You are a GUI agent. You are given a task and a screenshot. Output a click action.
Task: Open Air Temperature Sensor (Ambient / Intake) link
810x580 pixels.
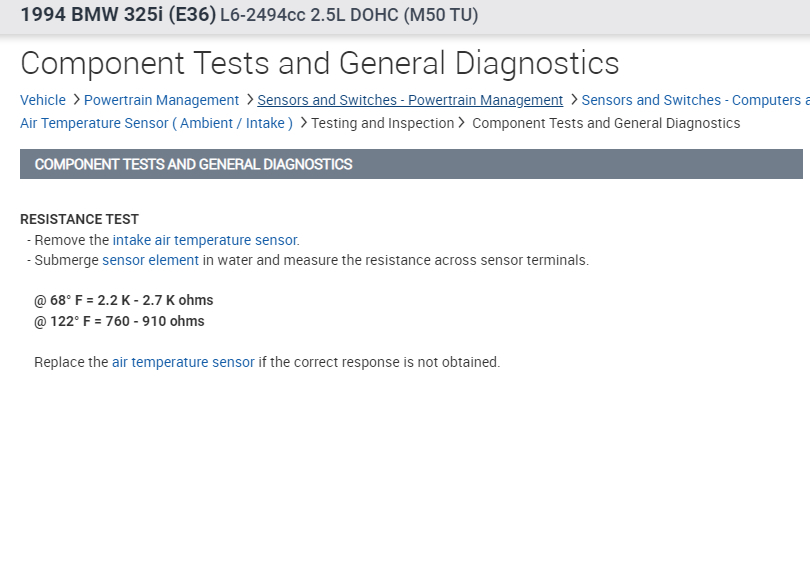click(x=156, y=123)
